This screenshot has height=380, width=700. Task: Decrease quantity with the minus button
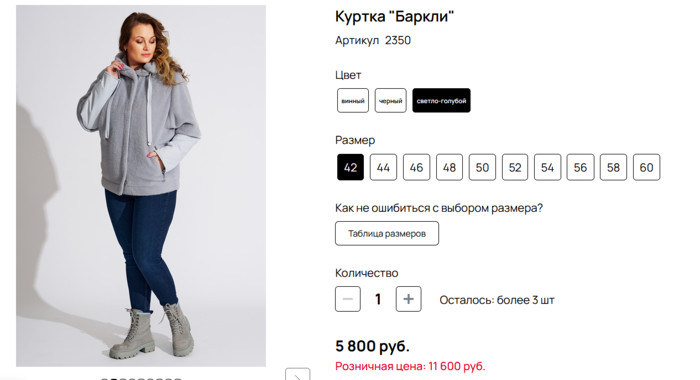pyautogui.click(x=348, y=299)
